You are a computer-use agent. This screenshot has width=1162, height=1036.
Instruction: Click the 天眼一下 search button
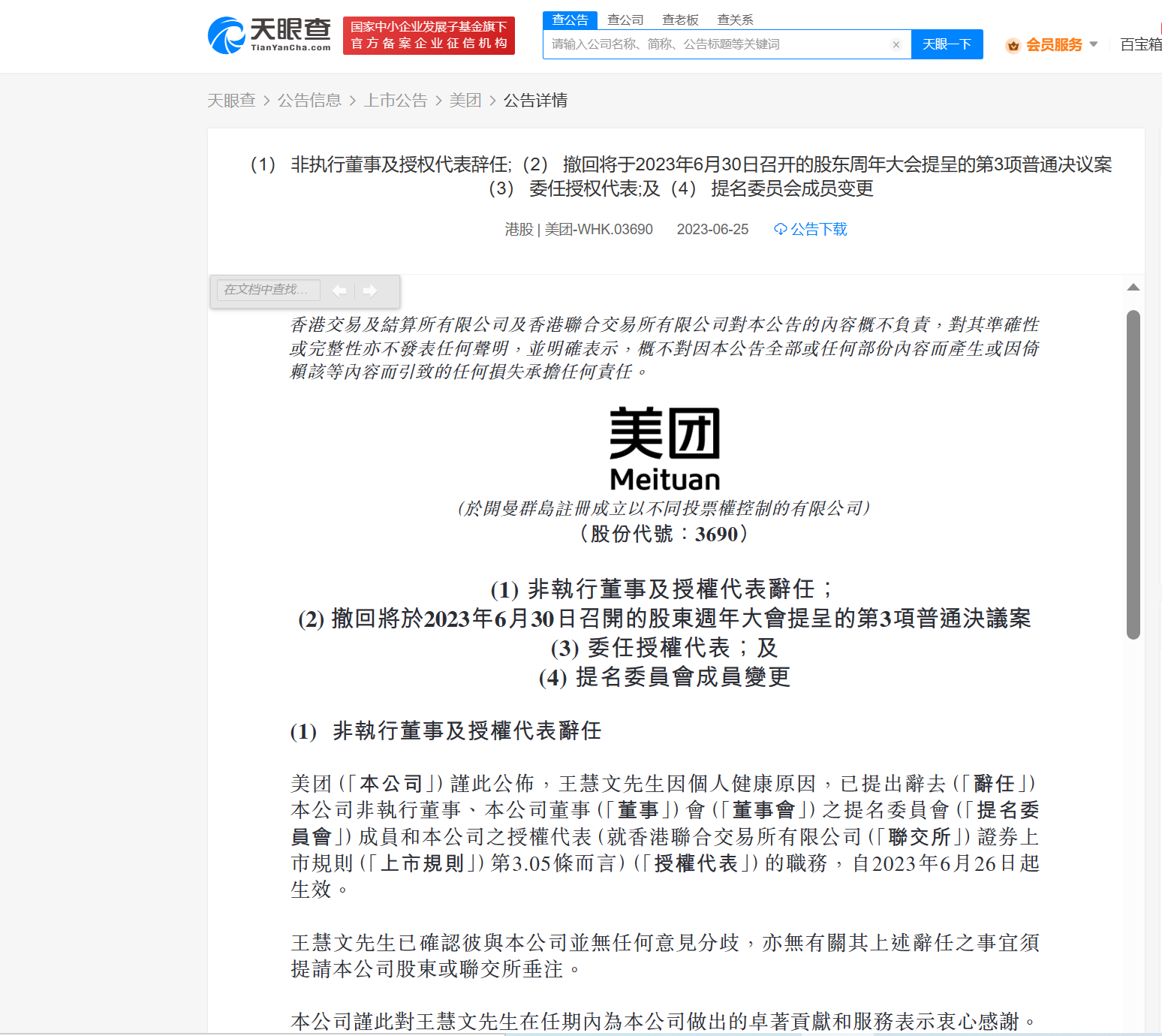pyautogui.click(x=947, y=44)
